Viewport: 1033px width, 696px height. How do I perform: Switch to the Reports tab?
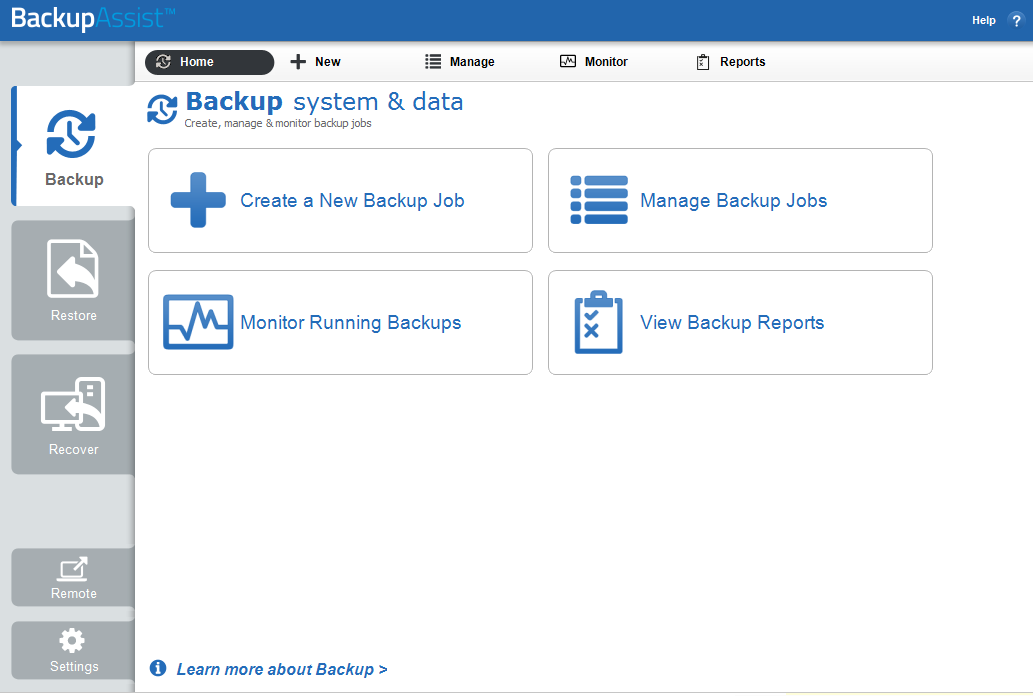pos(731,62)
